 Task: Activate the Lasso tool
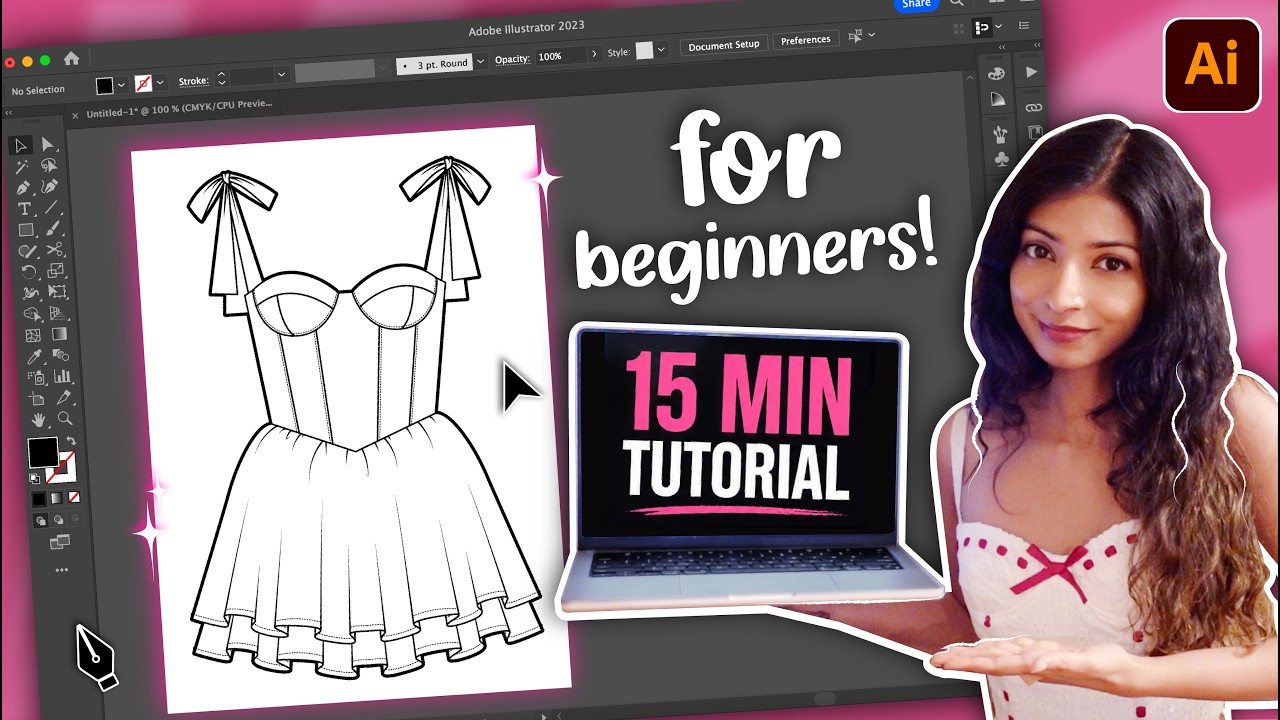click(49, 166)
